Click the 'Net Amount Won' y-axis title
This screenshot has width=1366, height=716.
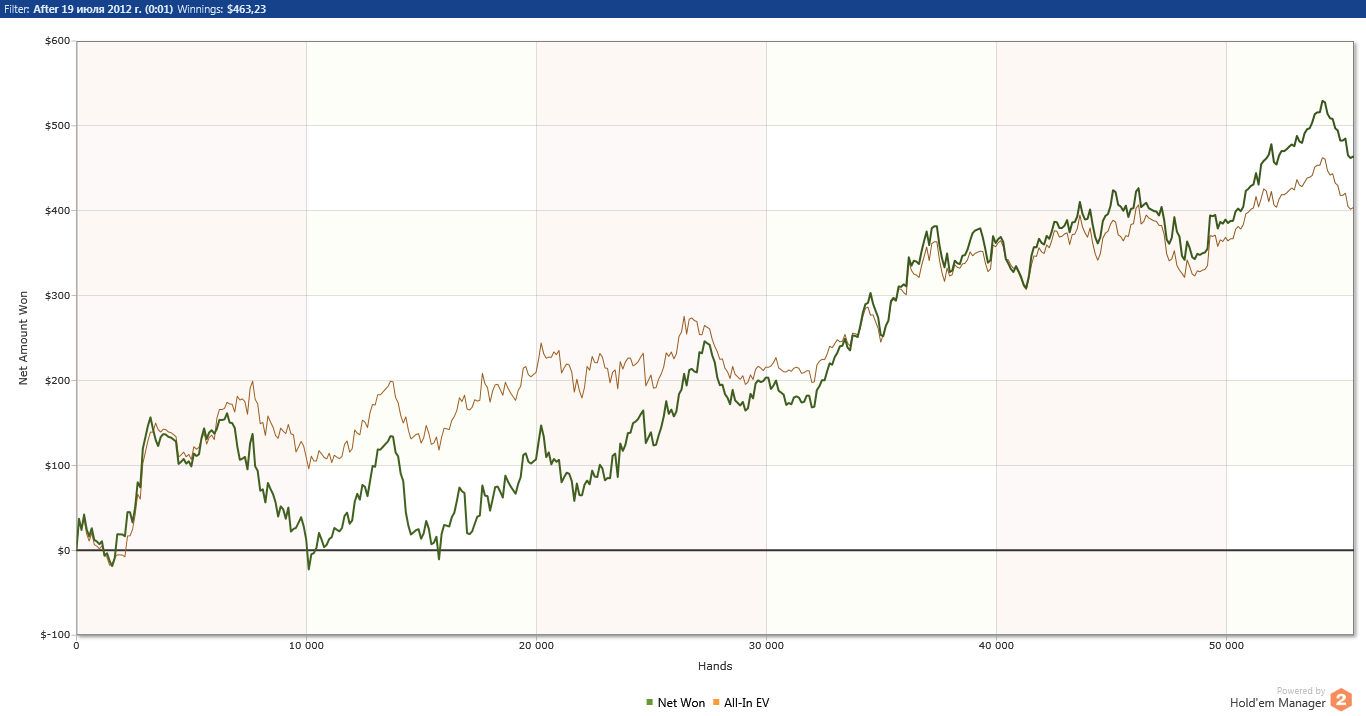[x=23, y=338]
